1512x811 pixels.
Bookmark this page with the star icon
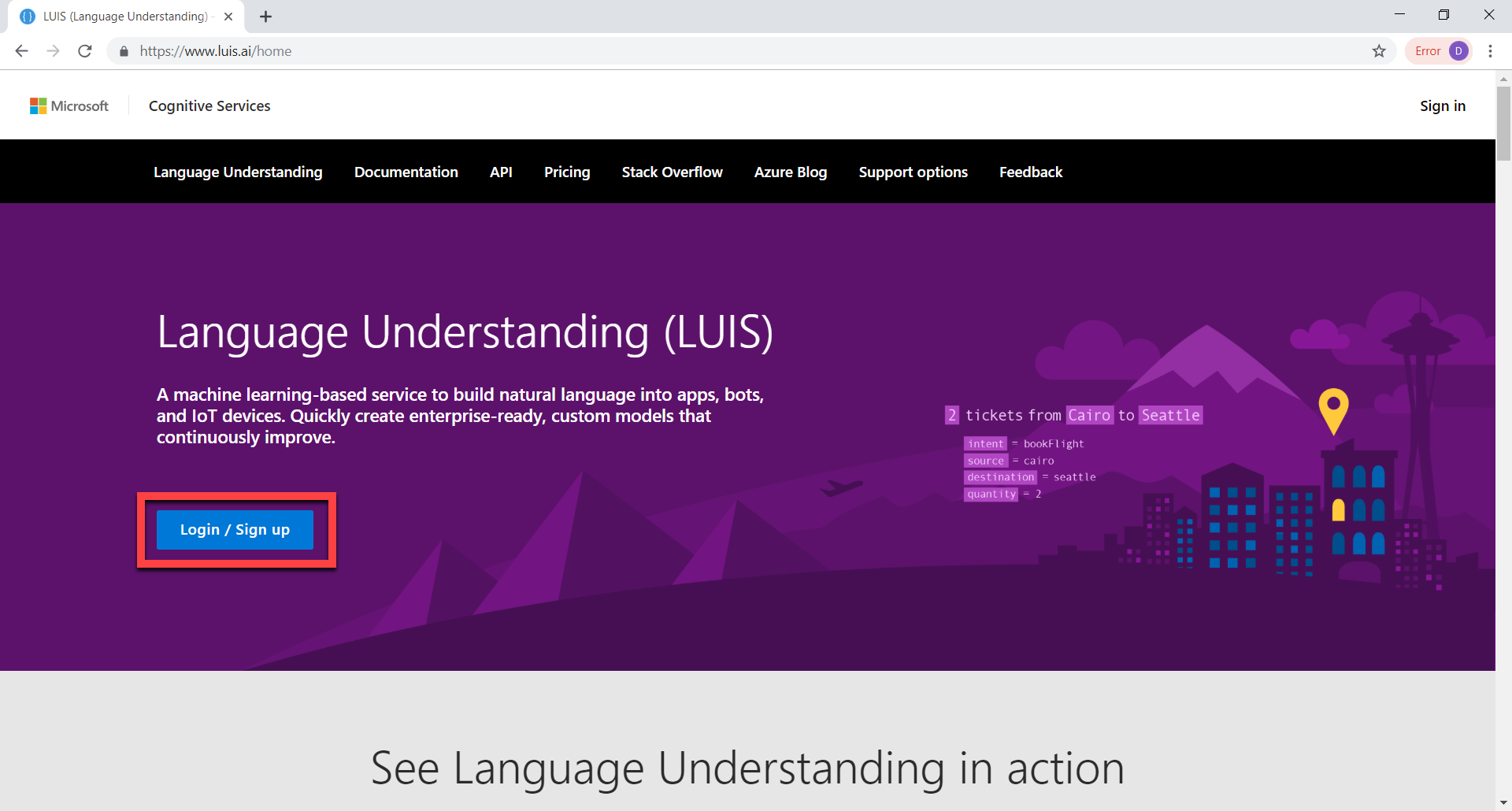[x=1379, y=51]
